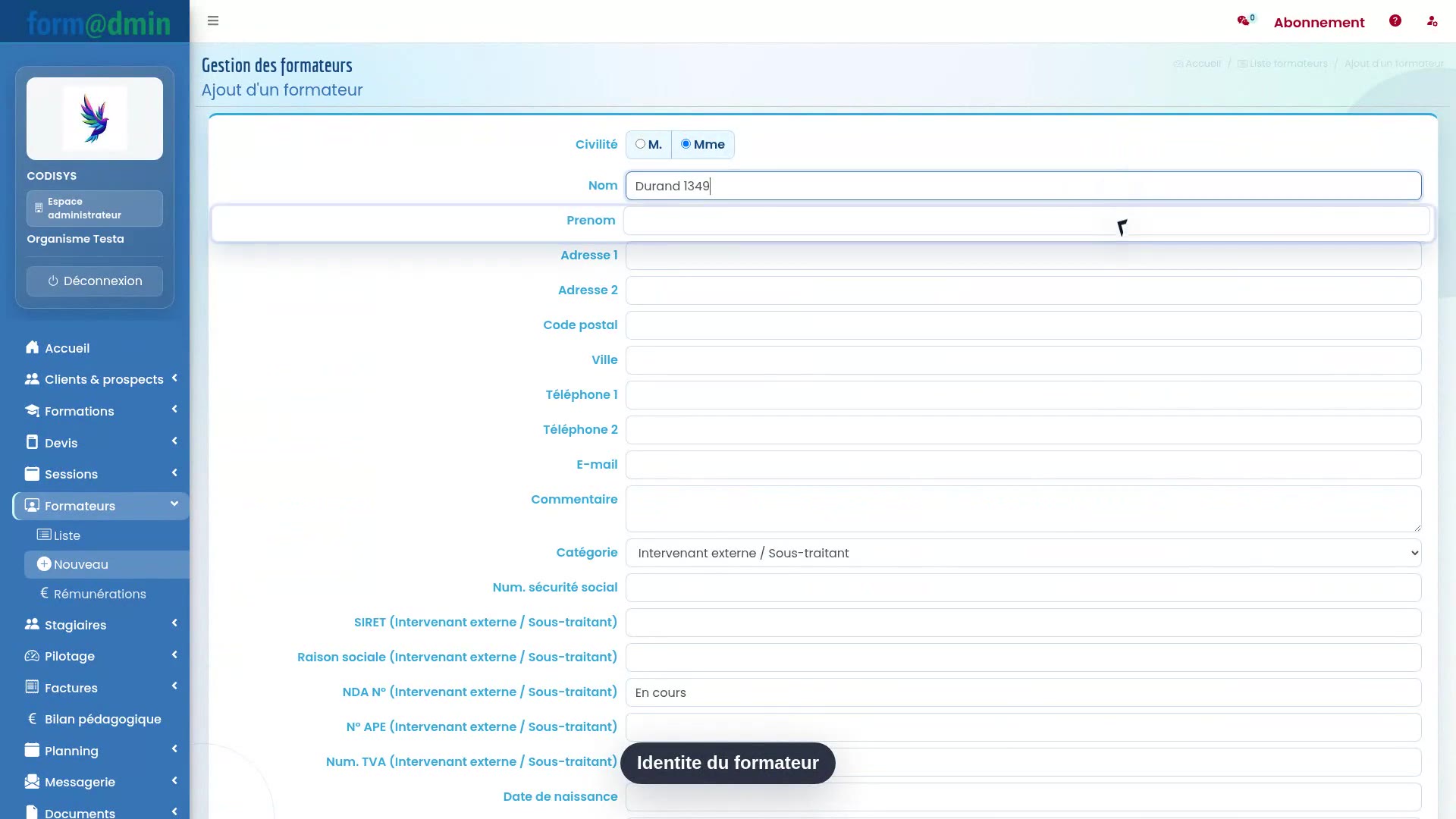
Task: Focus the Date de naissance field
Action: point(1023,797)
